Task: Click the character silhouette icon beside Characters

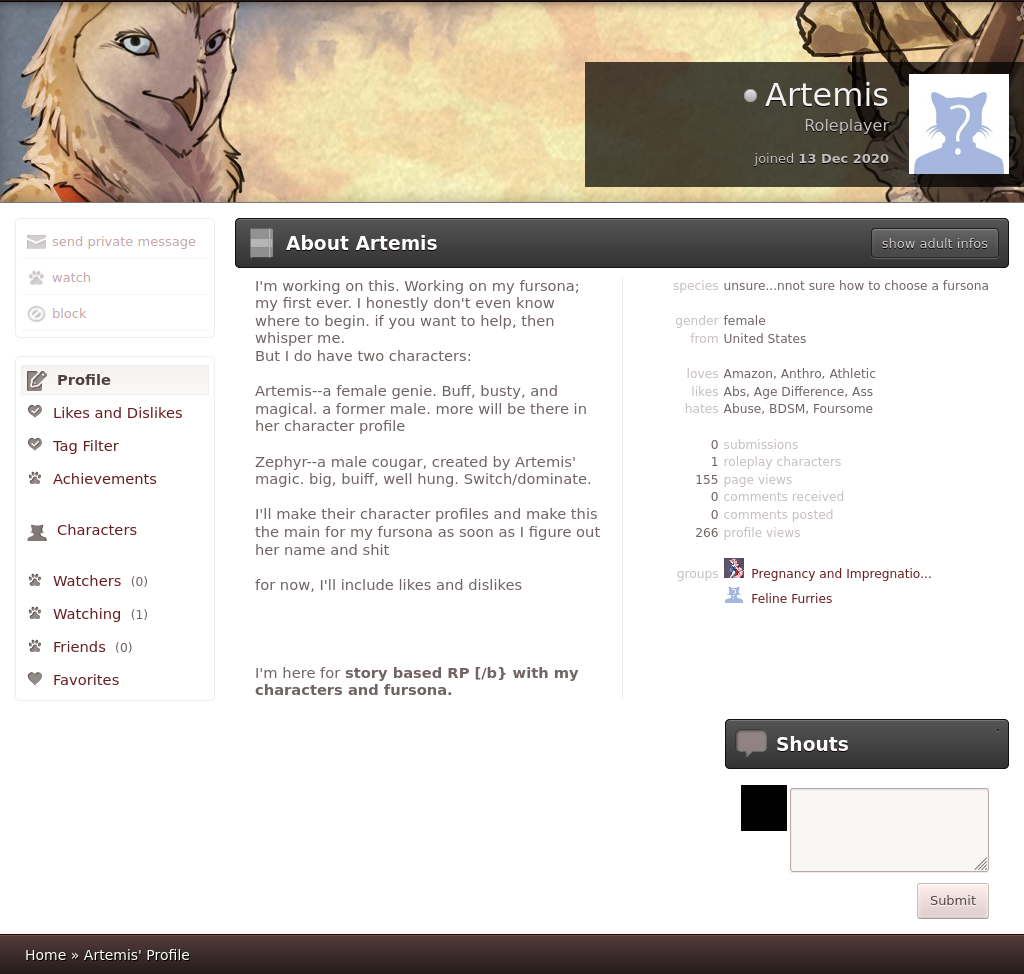Action: coord(37,532)
